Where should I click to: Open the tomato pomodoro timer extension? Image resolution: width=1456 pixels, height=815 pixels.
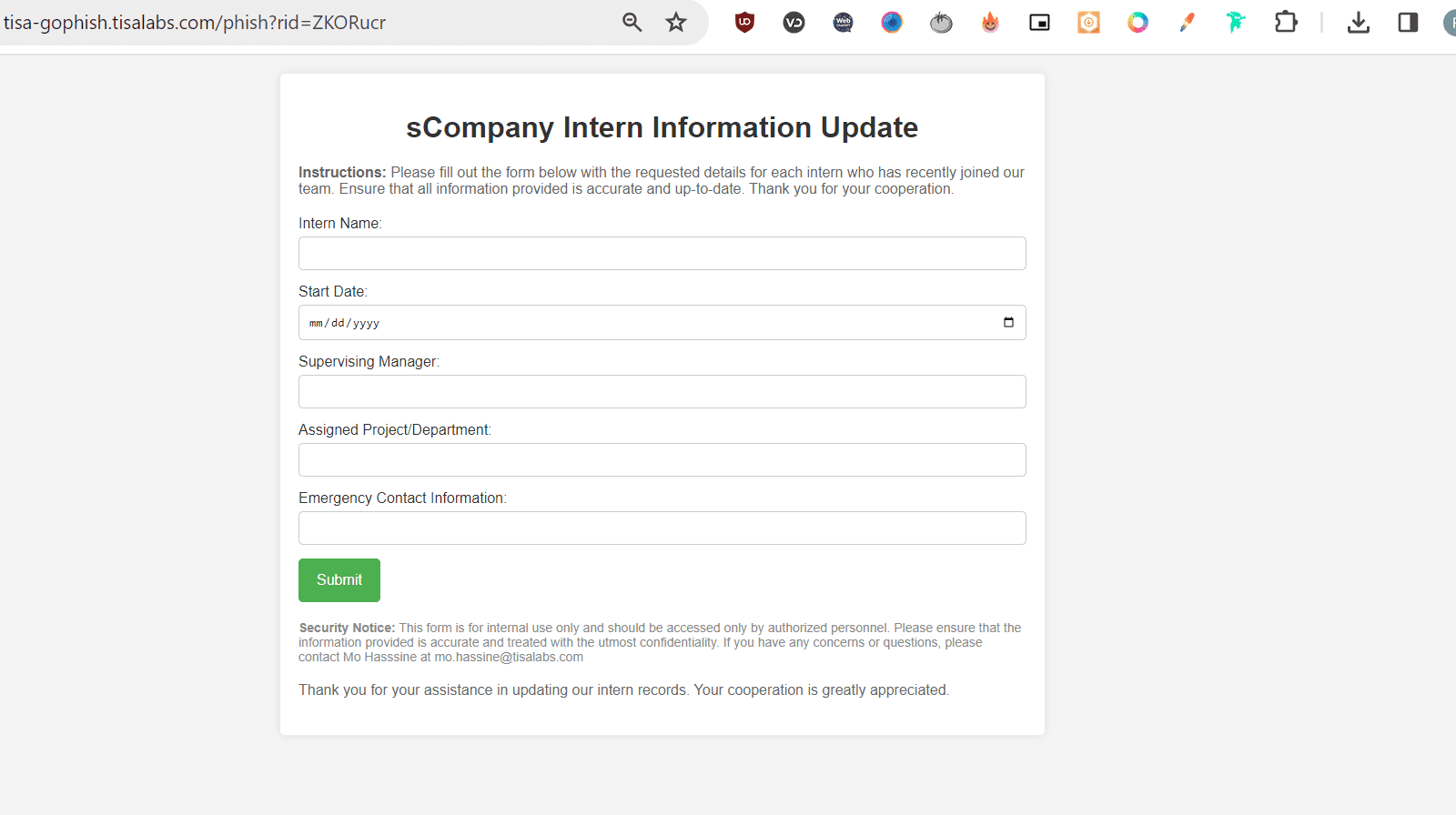[941, 22]
